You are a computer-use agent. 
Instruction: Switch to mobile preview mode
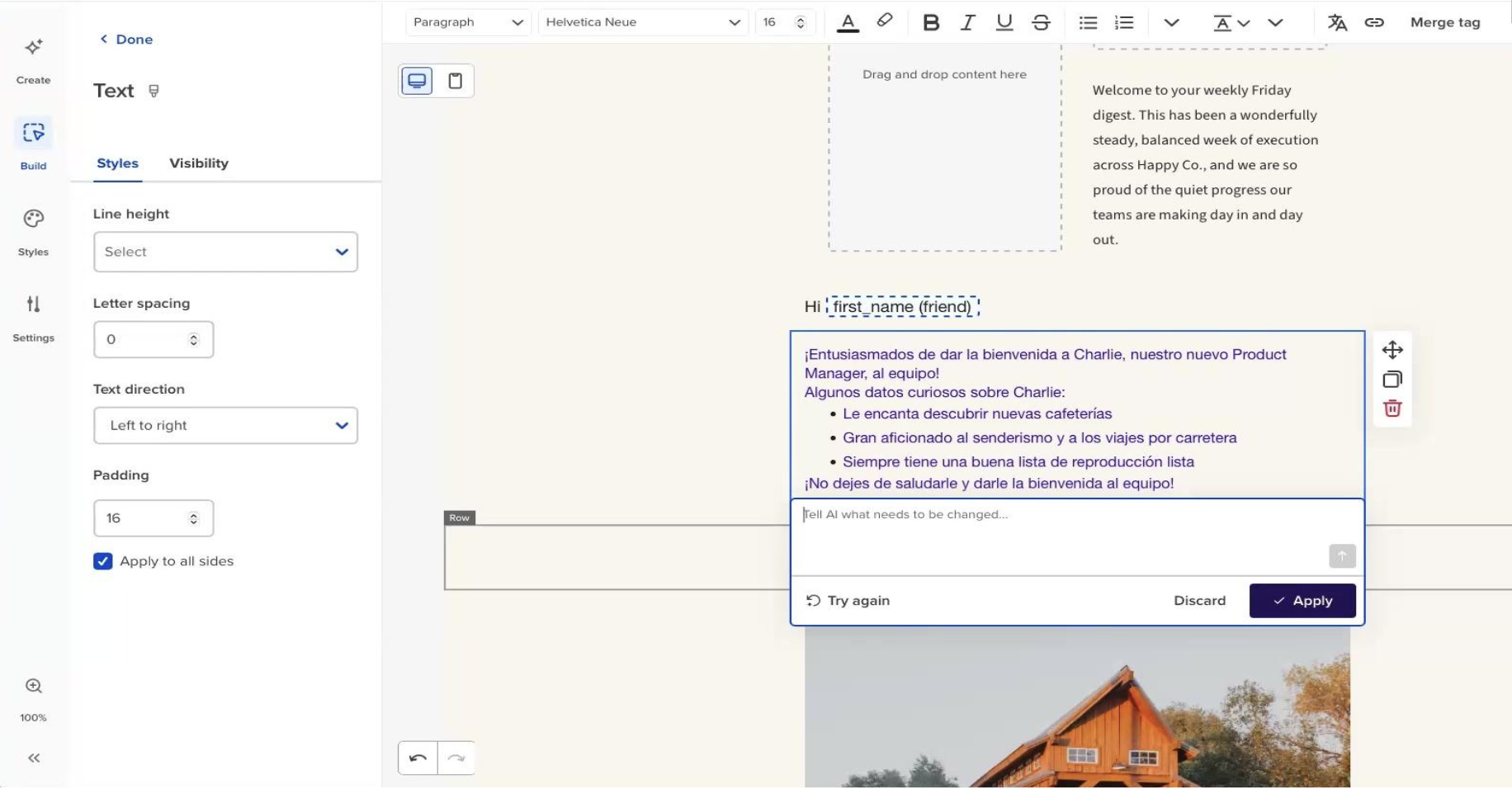(x=455, y=81)
